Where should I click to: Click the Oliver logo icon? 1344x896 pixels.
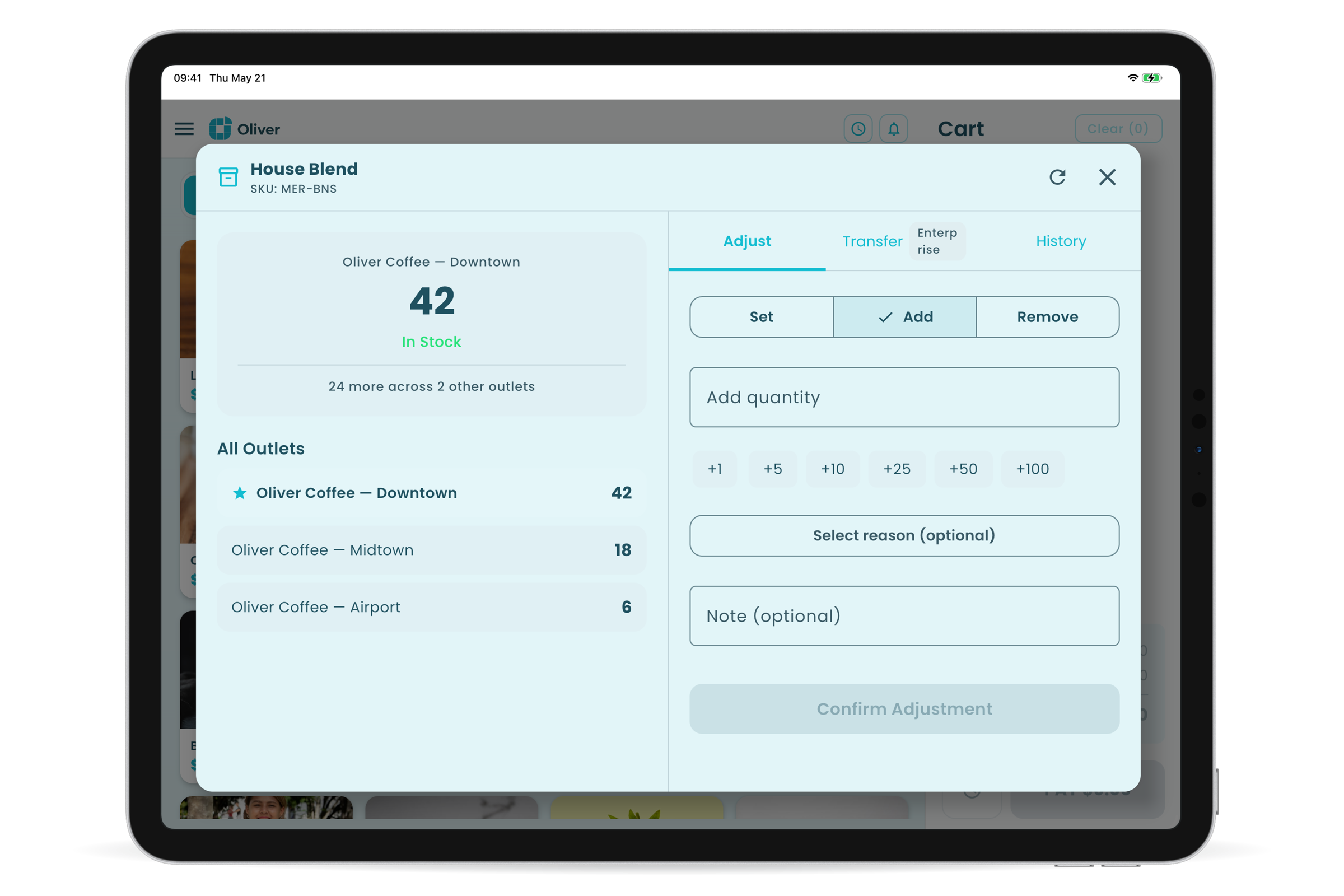point(220,129)
